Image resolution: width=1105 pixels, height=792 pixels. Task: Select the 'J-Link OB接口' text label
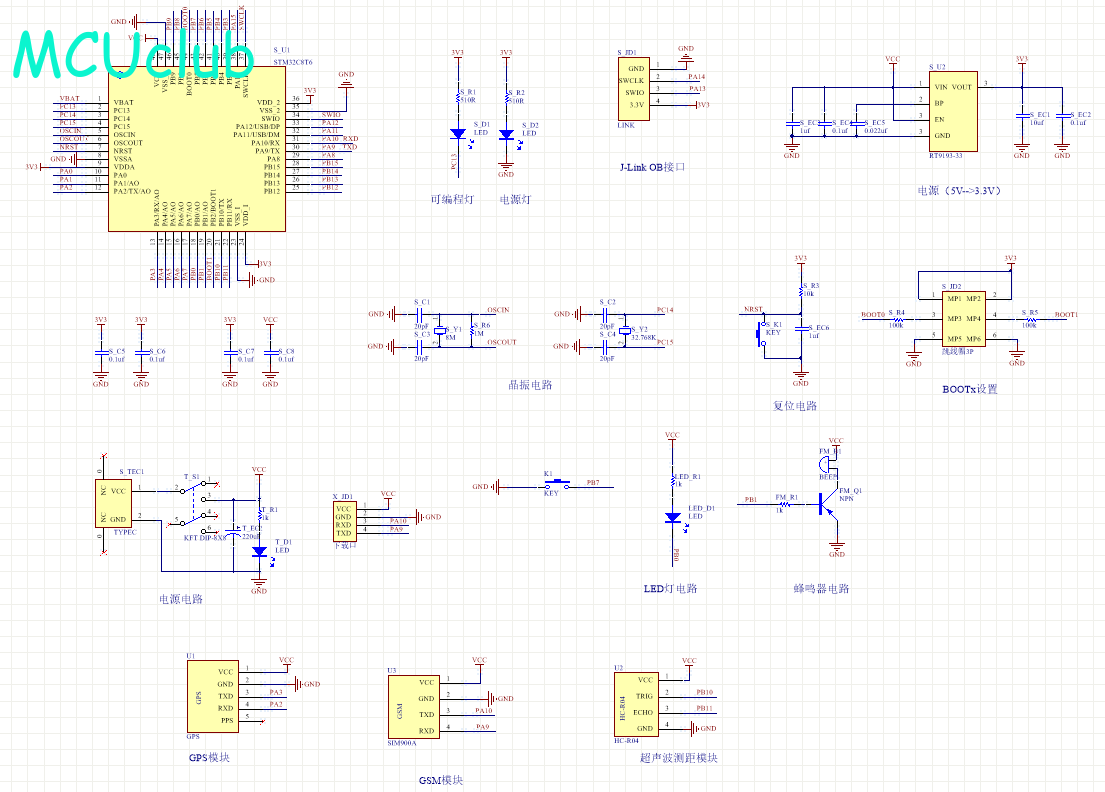655,167
